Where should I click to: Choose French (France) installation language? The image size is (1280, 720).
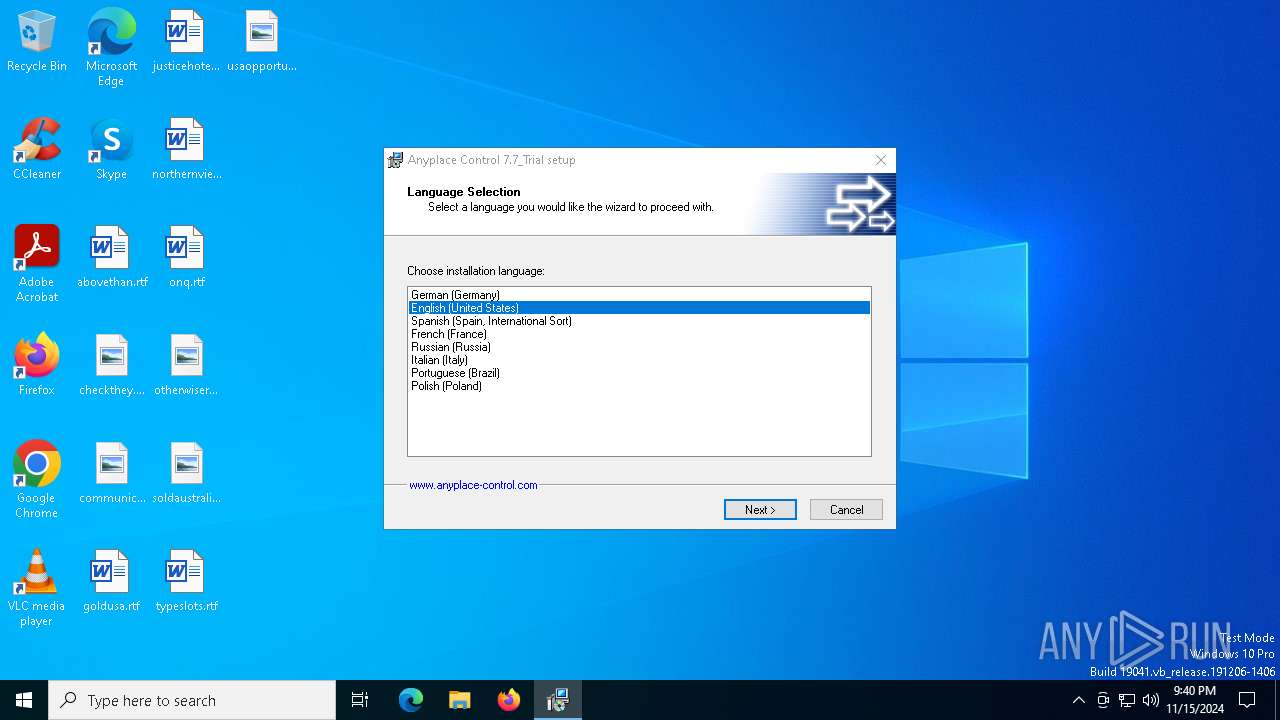[639, 334]
